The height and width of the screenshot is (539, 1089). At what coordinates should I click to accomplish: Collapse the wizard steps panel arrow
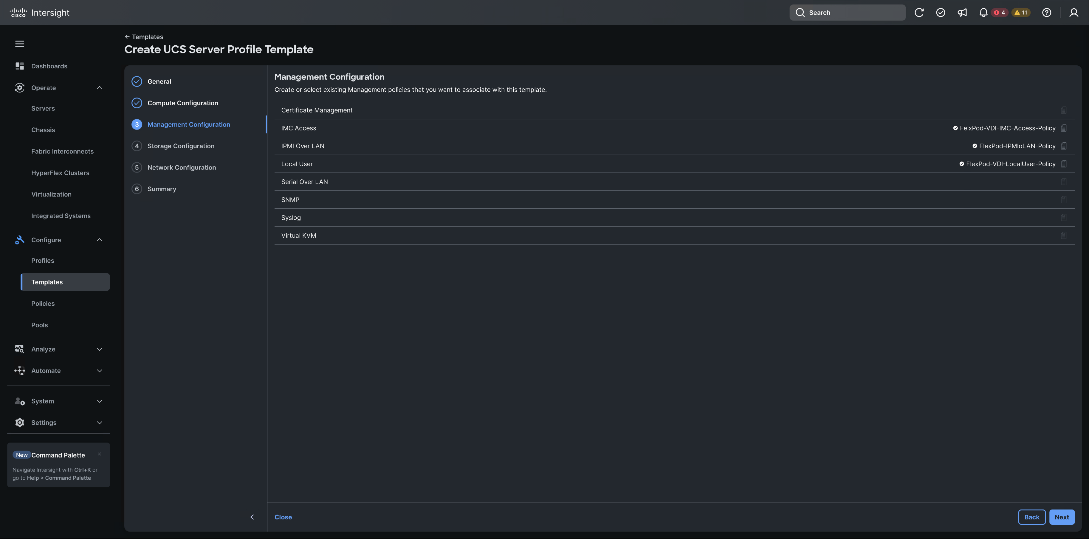click(x=252, y=517)
